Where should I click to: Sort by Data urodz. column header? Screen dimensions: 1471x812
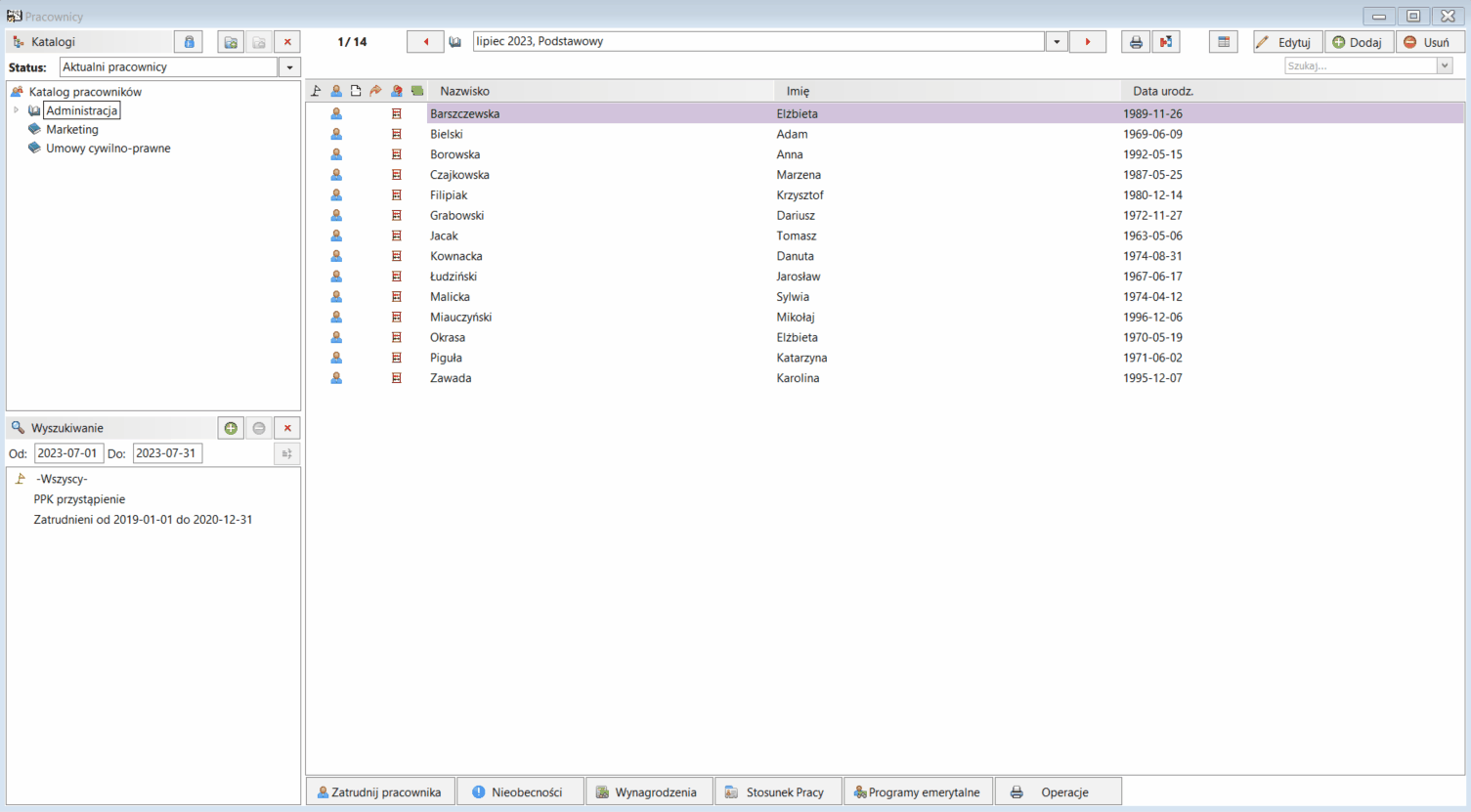pos(1292,91)
